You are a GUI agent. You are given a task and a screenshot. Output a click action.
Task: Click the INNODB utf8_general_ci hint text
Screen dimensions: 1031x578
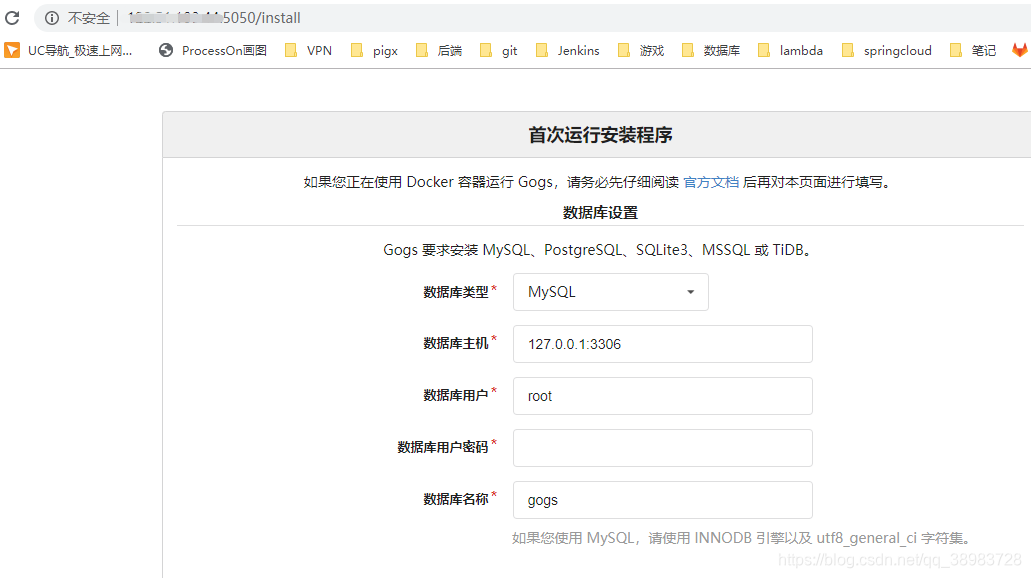[743, 538]
